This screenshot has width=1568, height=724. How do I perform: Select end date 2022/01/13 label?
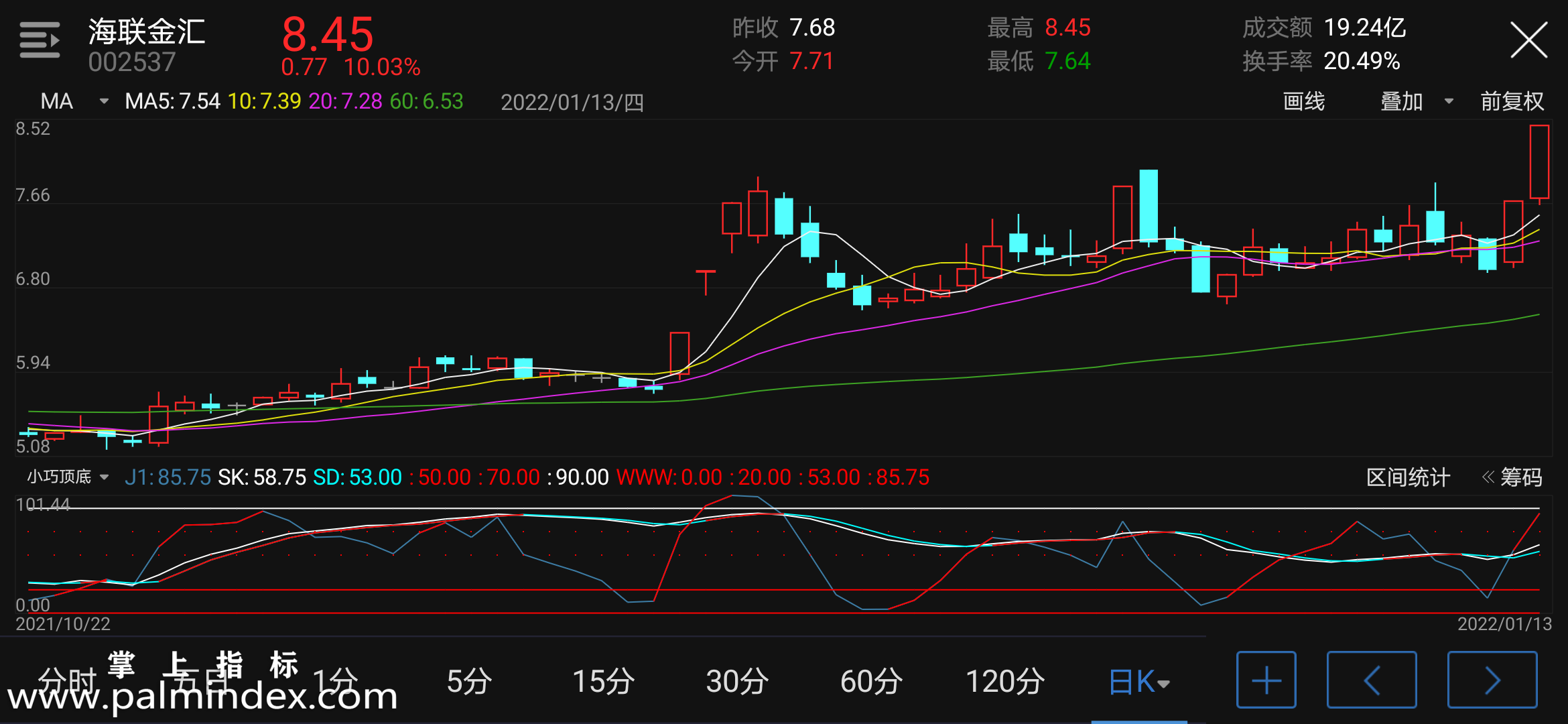coord(1504,624)
